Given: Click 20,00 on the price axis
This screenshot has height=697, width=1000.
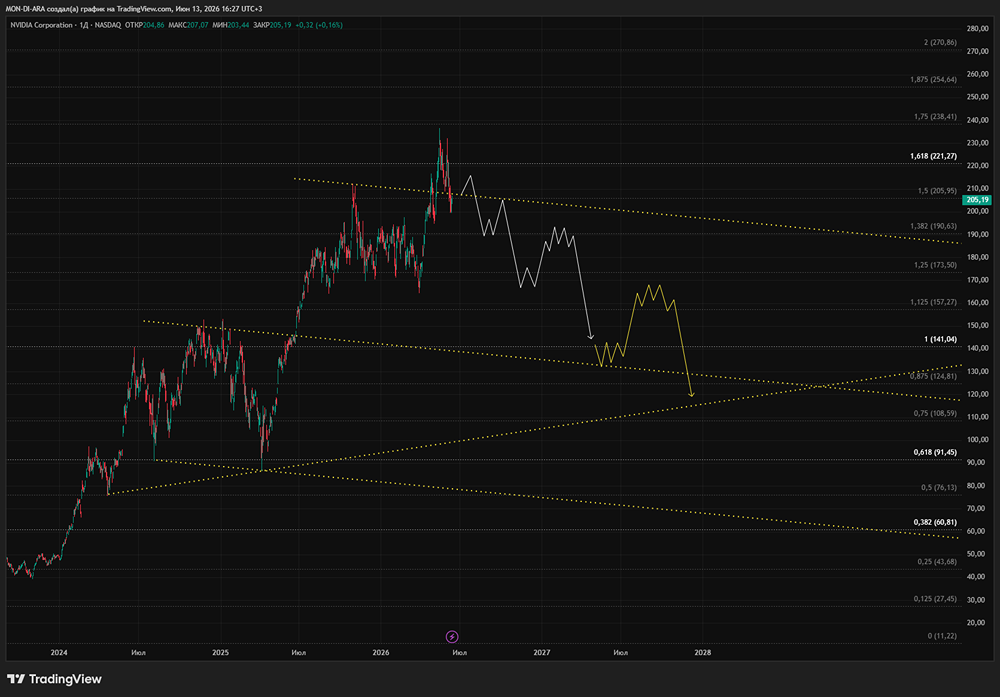Looking at the screenshot, I should 976,622.
